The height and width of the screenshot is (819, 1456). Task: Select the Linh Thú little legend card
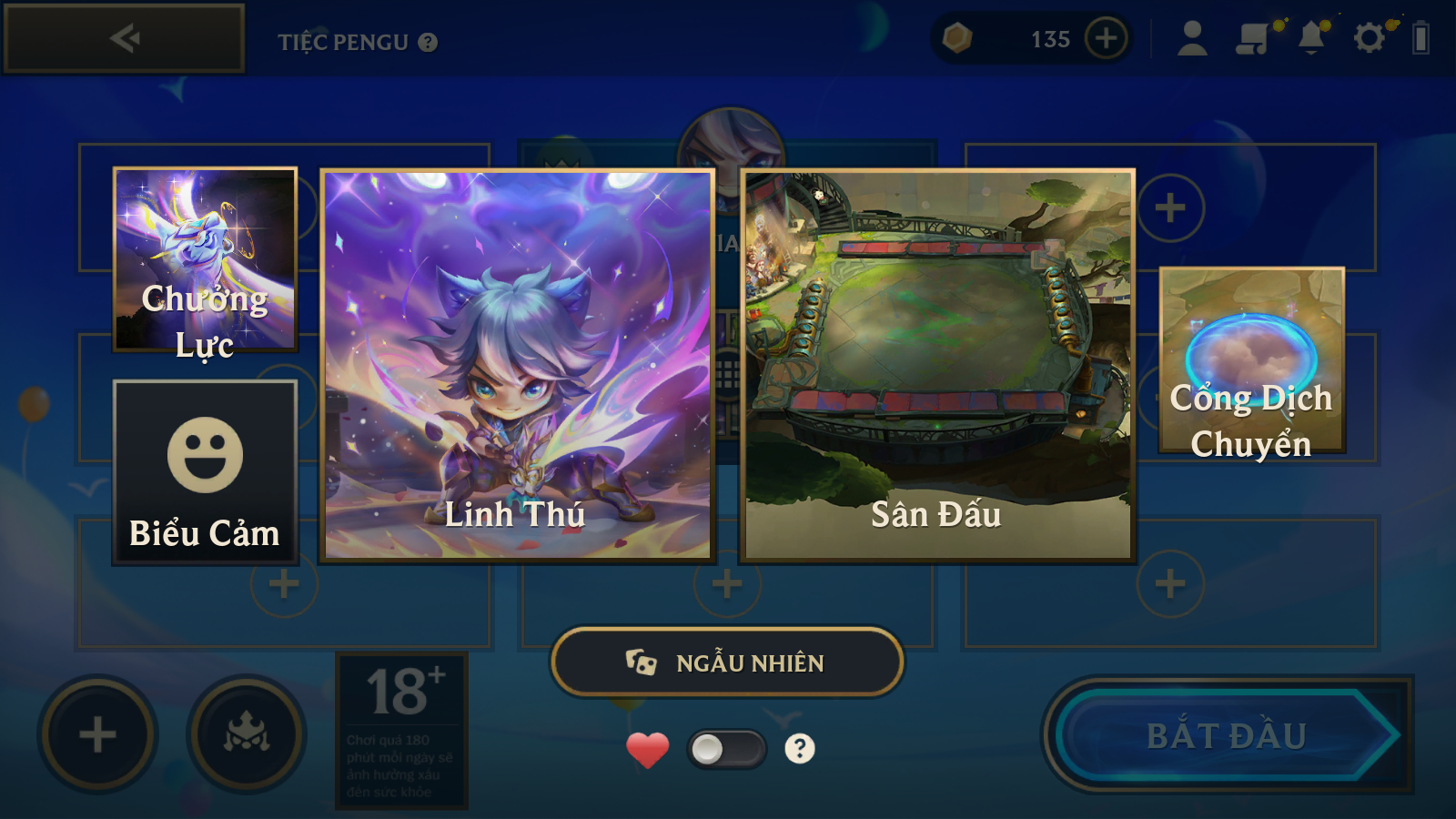(517, 365)
